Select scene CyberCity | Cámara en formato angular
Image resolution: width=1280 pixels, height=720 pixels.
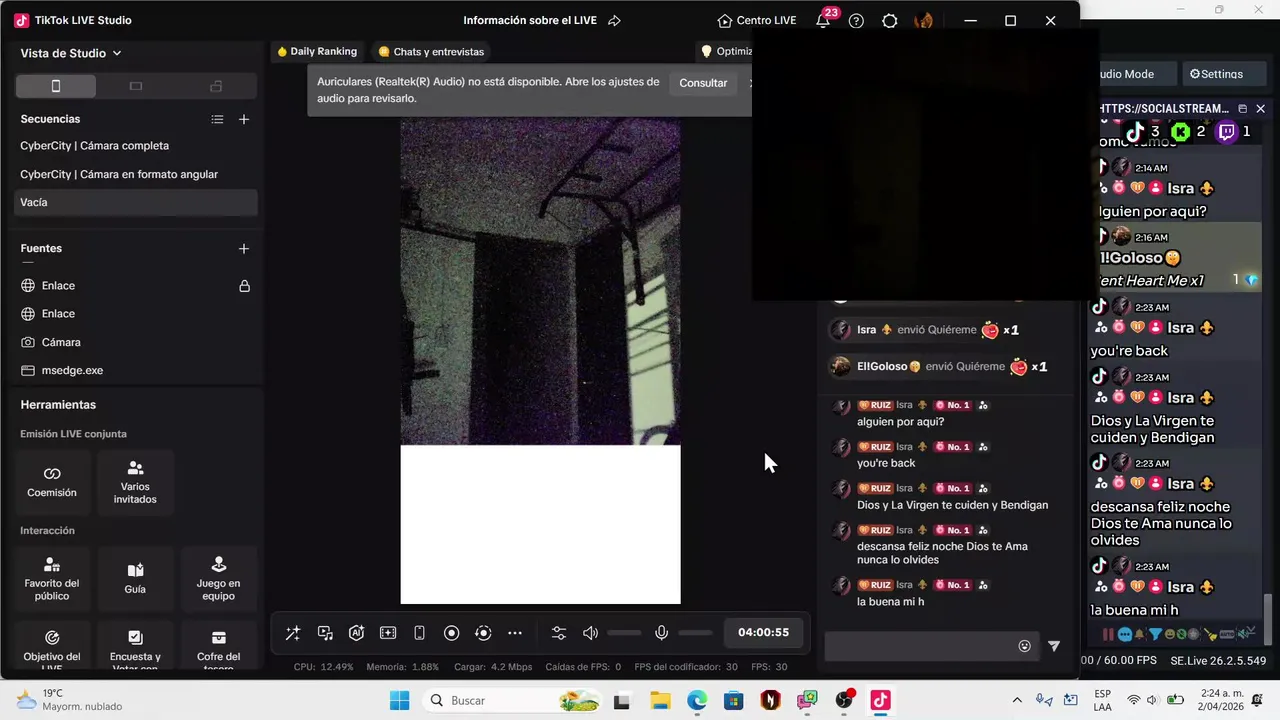[137, 174]
